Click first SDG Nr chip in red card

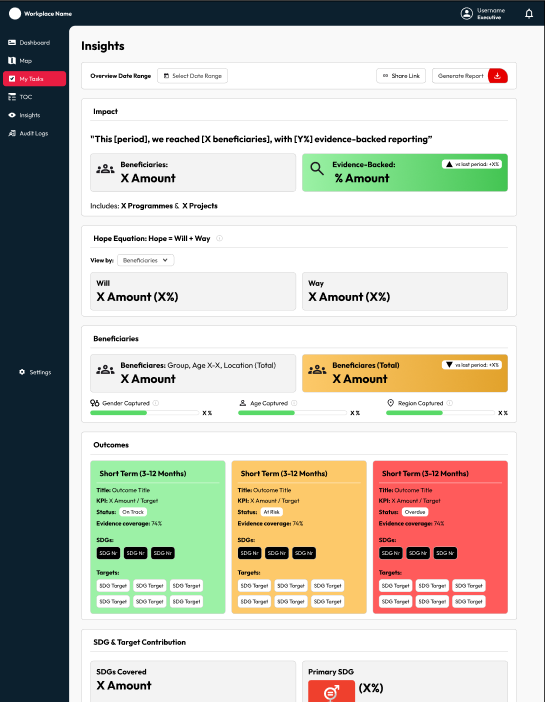click(391, 553)
